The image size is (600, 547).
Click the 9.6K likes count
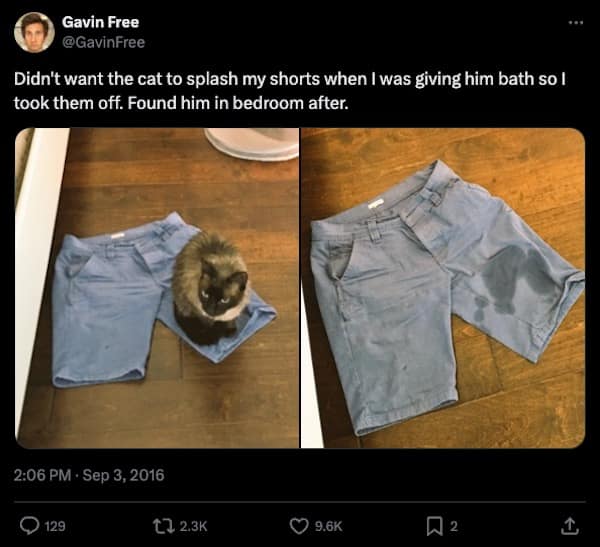click(x=329, y=525)
